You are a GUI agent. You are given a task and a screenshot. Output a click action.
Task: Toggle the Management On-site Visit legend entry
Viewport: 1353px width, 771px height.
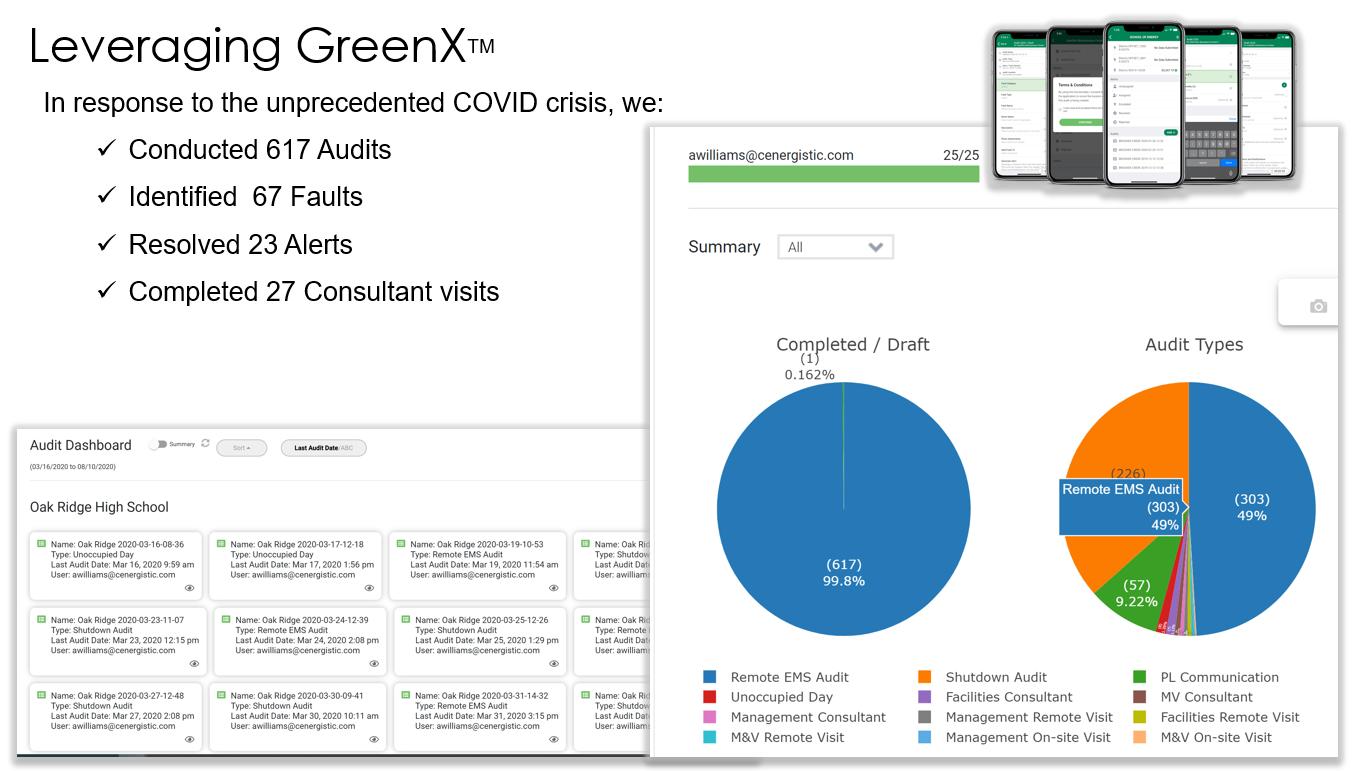pos(1015,737)
